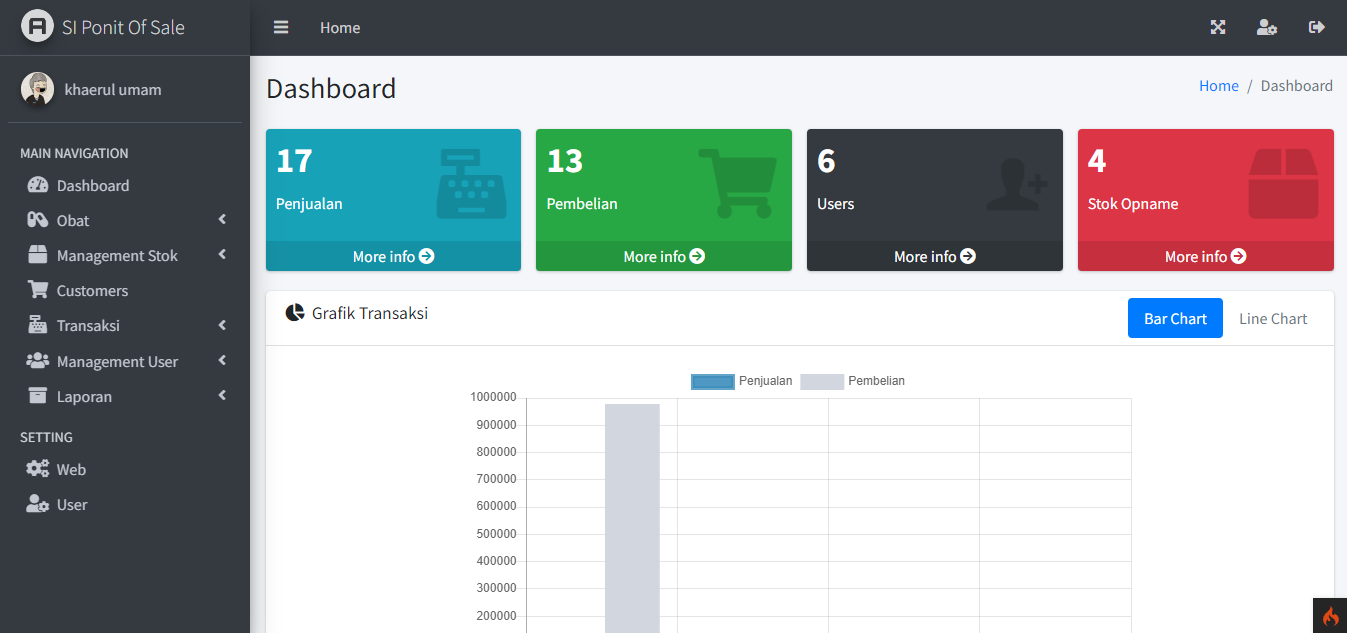Toggle Penjualan dataset in chart legend
Viewport: 1347px width, 633px height.
713,381
